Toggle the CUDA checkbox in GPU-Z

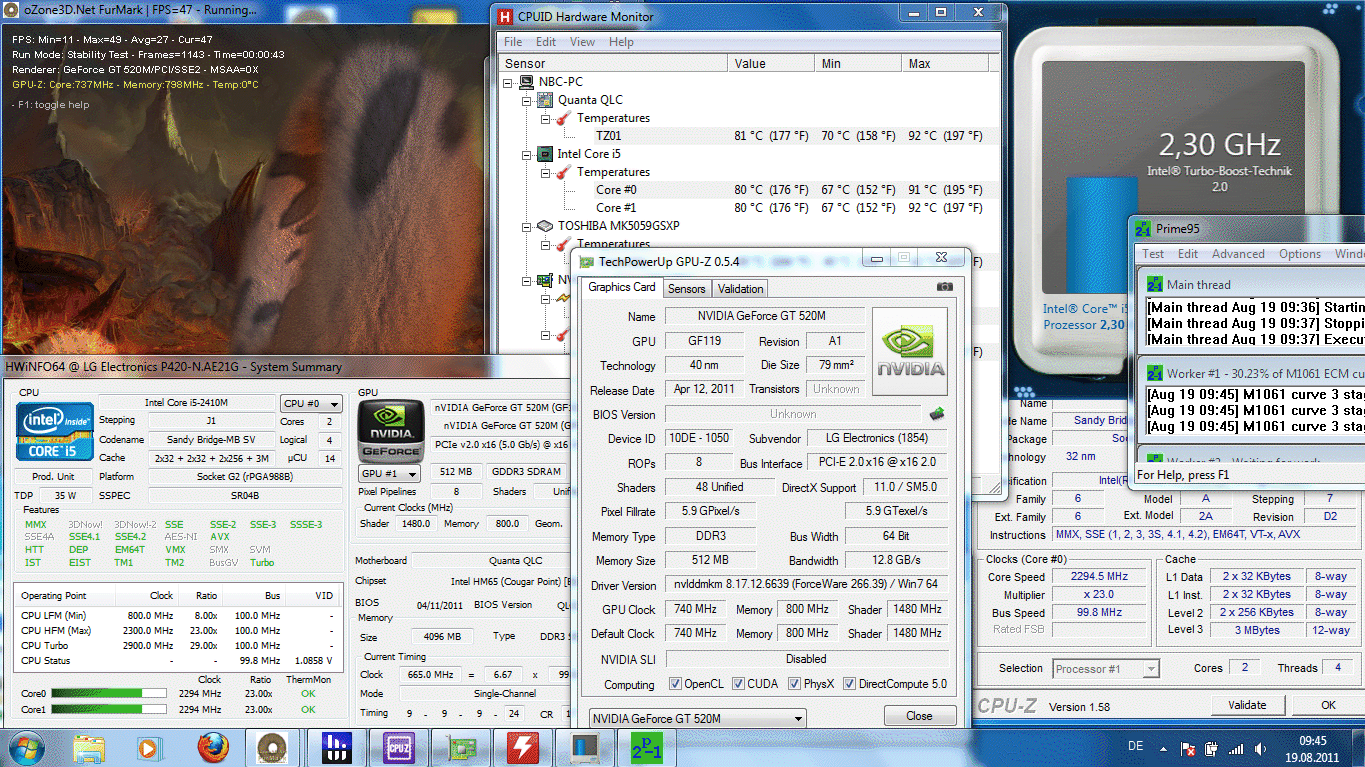pos(738,684)
